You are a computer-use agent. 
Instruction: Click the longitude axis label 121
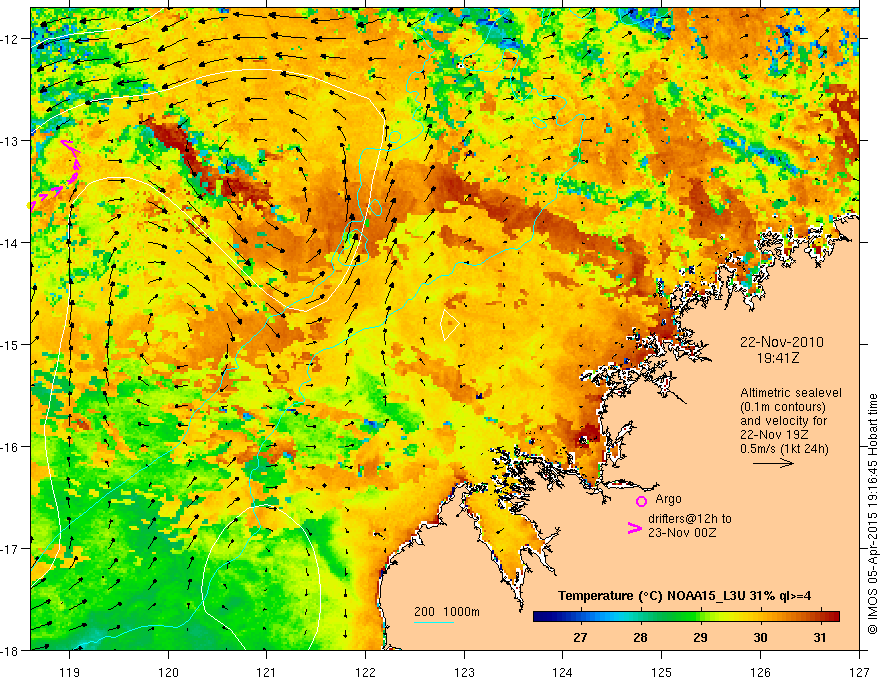267,672
